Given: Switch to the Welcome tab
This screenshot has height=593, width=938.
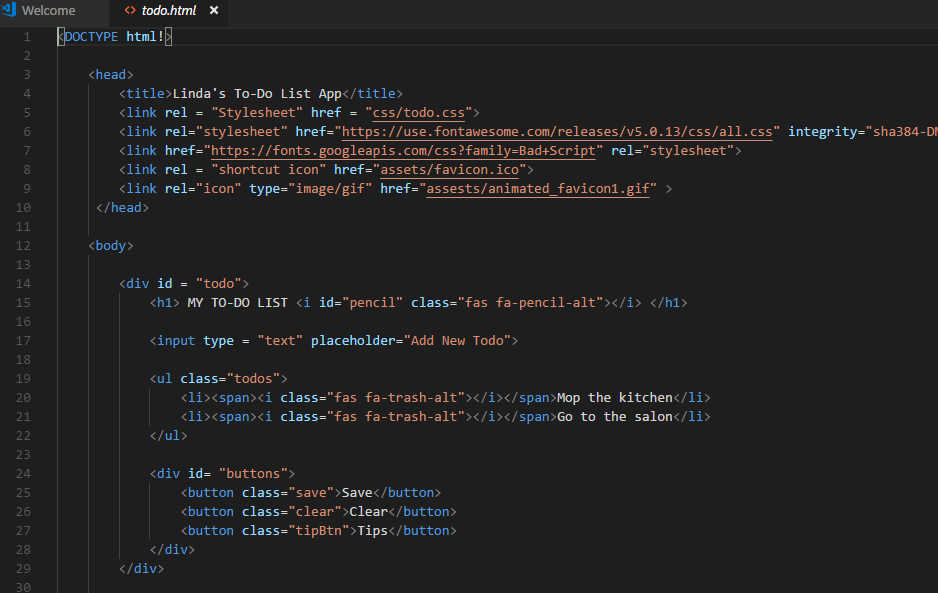Looking at the screenshot, I should (48, 11).
